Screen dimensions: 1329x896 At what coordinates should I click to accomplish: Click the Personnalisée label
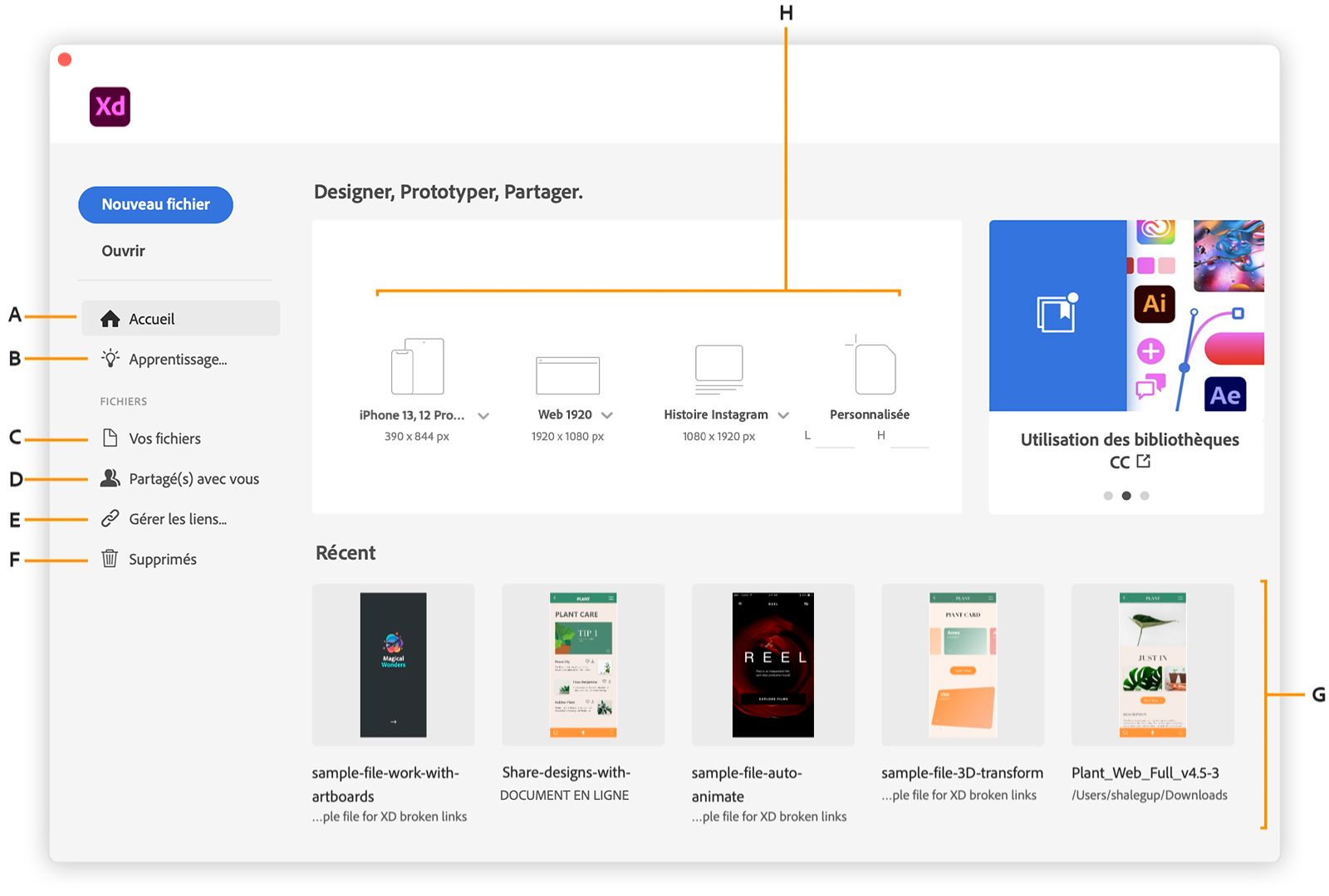[870, 414]
